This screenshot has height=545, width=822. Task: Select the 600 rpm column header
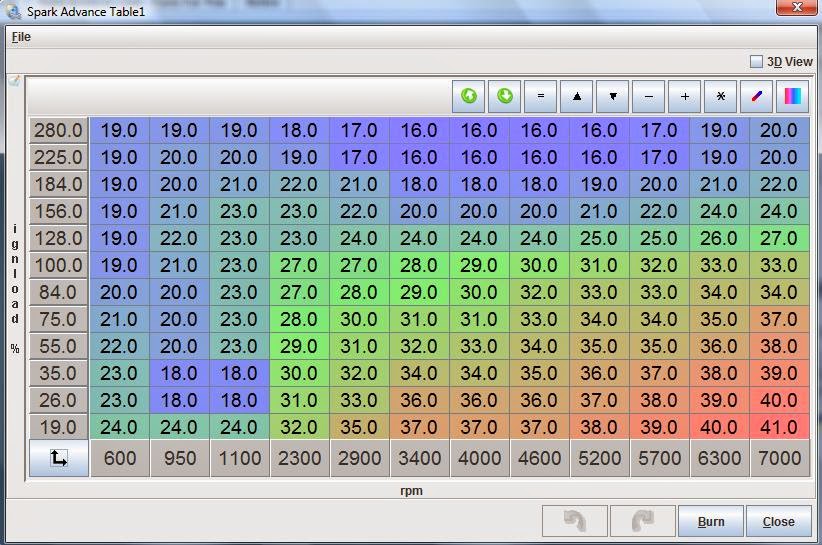[x=120, y=459]
